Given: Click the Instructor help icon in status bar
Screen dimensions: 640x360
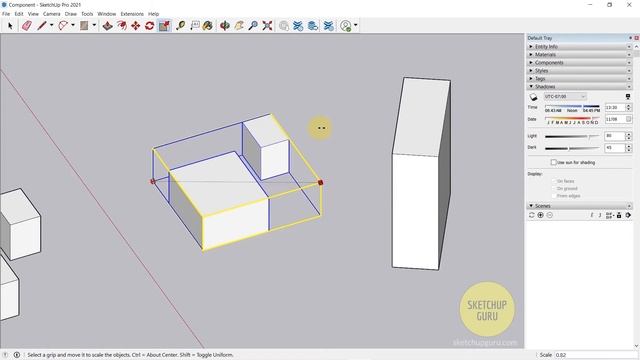Looking at the screenshot, I should click(x=5, y=355).
